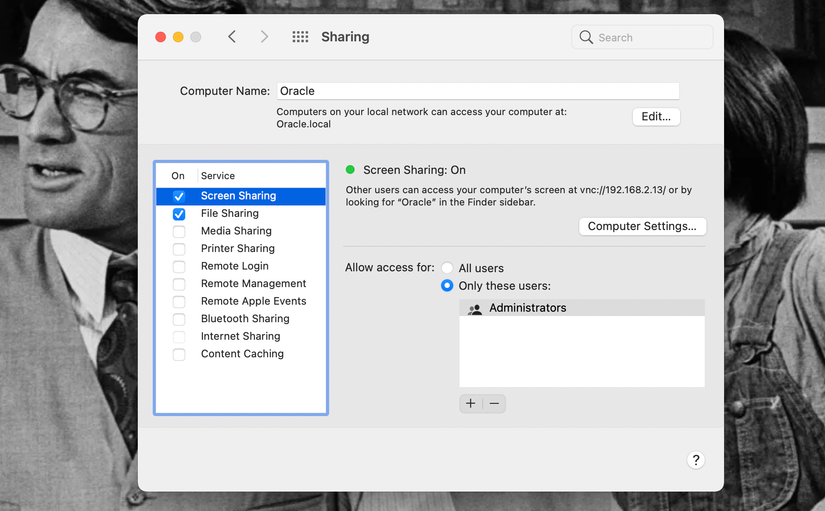
Task: Select the Printer Sharing service row
Action: (x=240, y=248)
